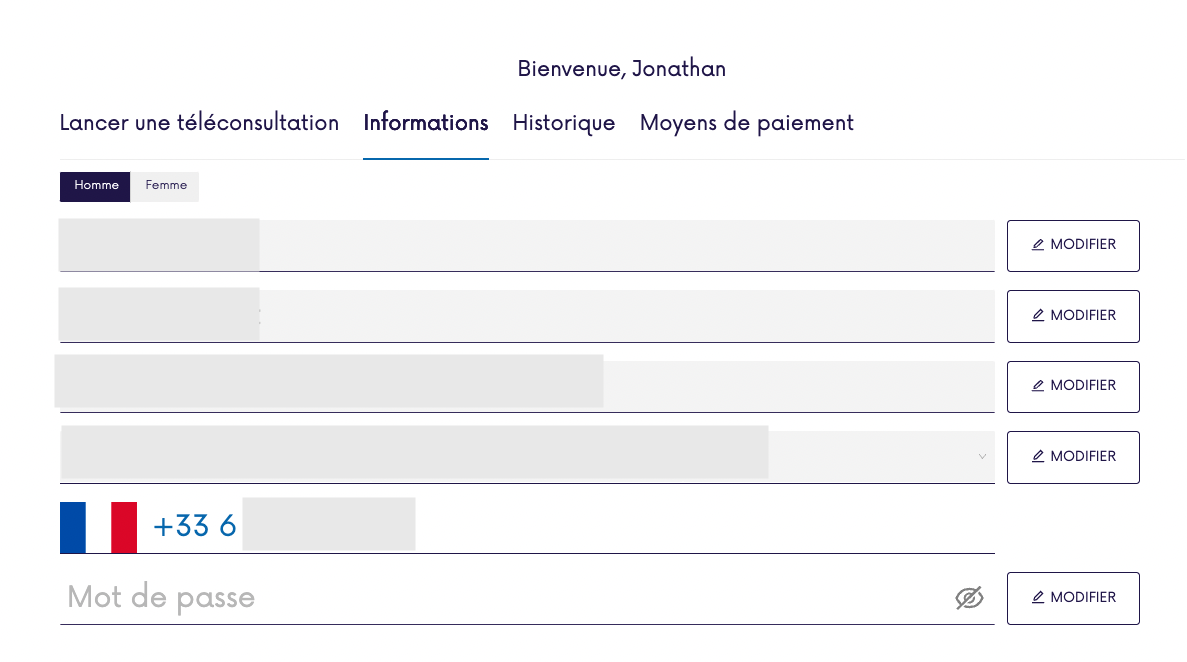Expand the dropdown chevron in fourth field
1187x662 pixels.
[x=982, y=457]
